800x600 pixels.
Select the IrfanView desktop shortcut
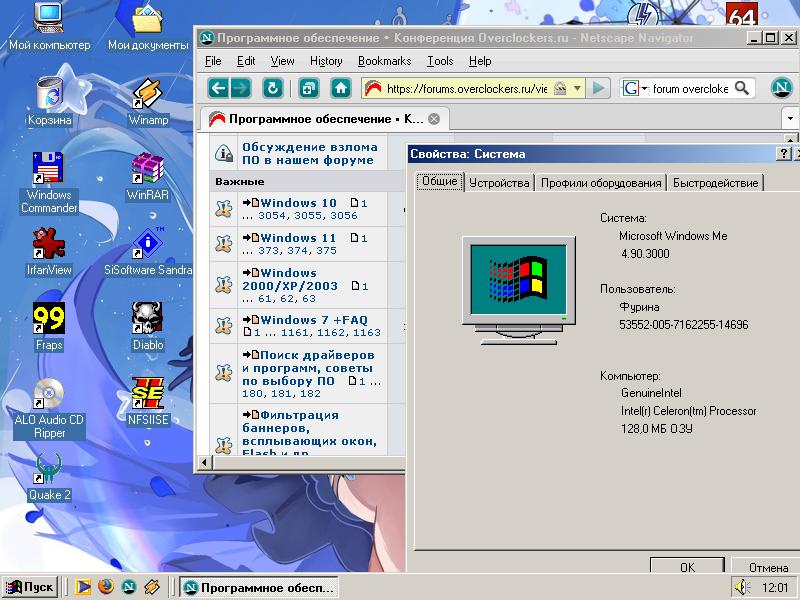coord(49,251)
